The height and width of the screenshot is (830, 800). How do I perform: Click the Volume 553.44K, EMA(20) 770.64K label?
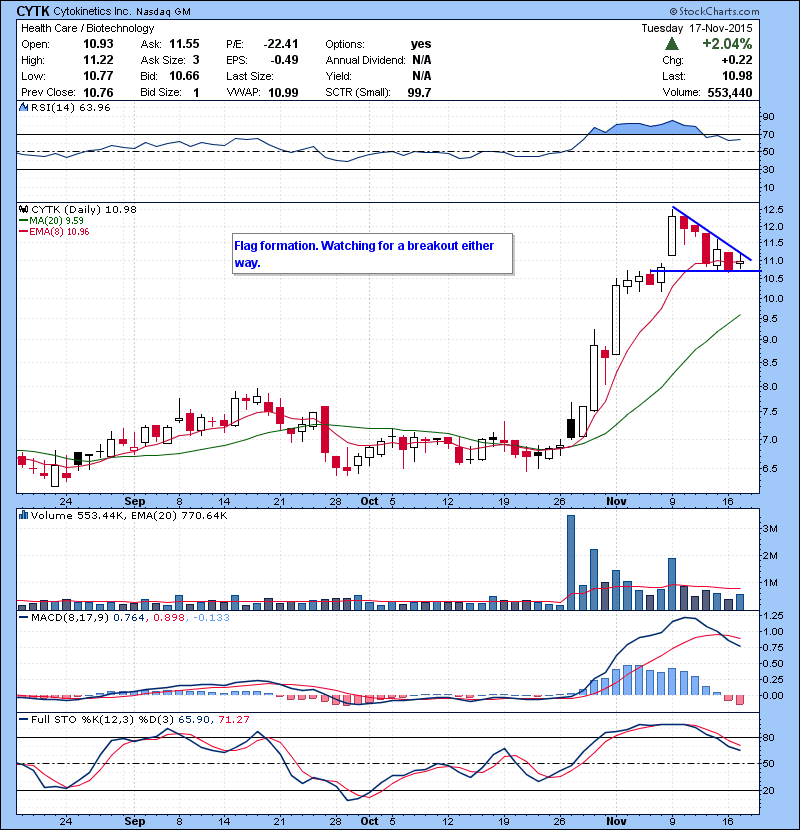[x=129, y=515]
